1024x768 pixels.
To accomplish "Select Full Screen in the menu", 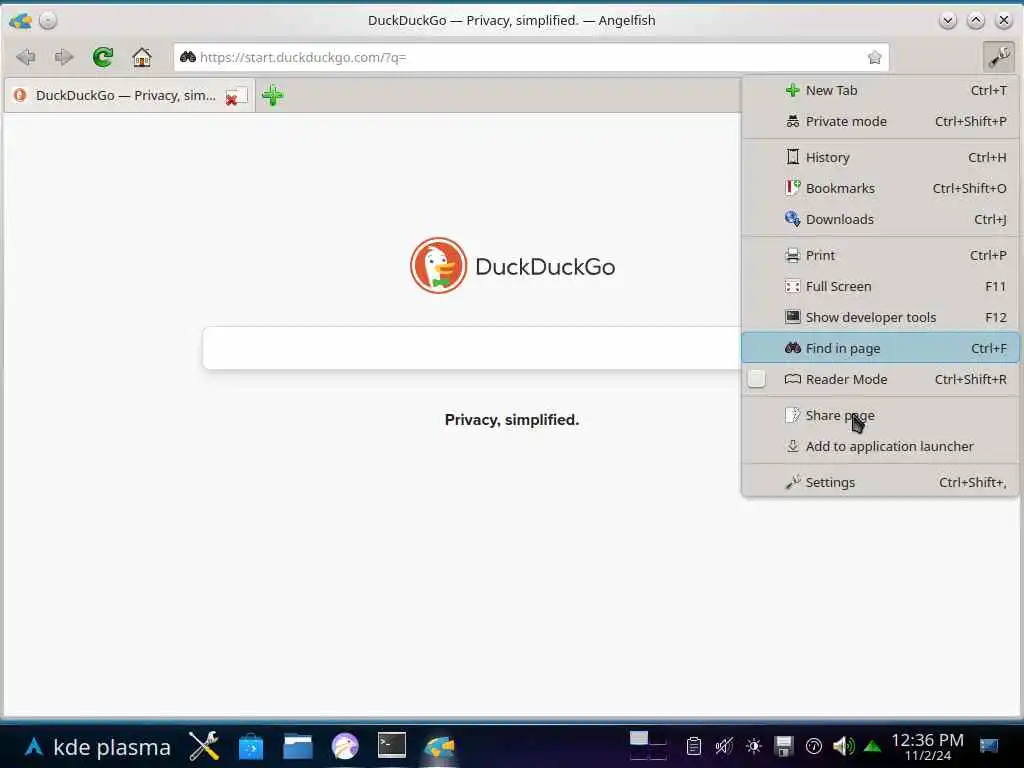I will (880, 286).
